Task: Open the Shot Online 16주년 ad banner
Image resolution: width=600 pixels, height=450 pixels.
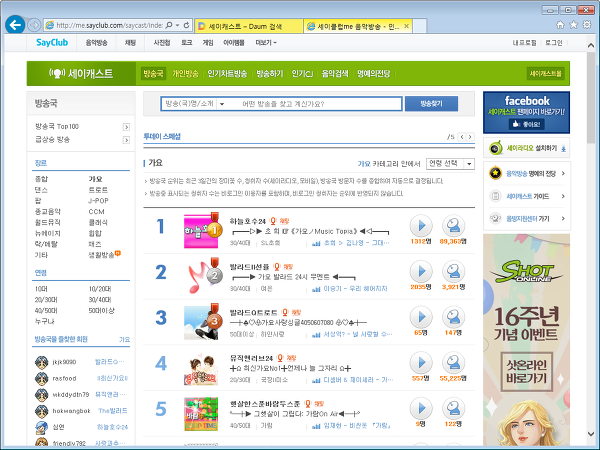Action: point(527,340)
